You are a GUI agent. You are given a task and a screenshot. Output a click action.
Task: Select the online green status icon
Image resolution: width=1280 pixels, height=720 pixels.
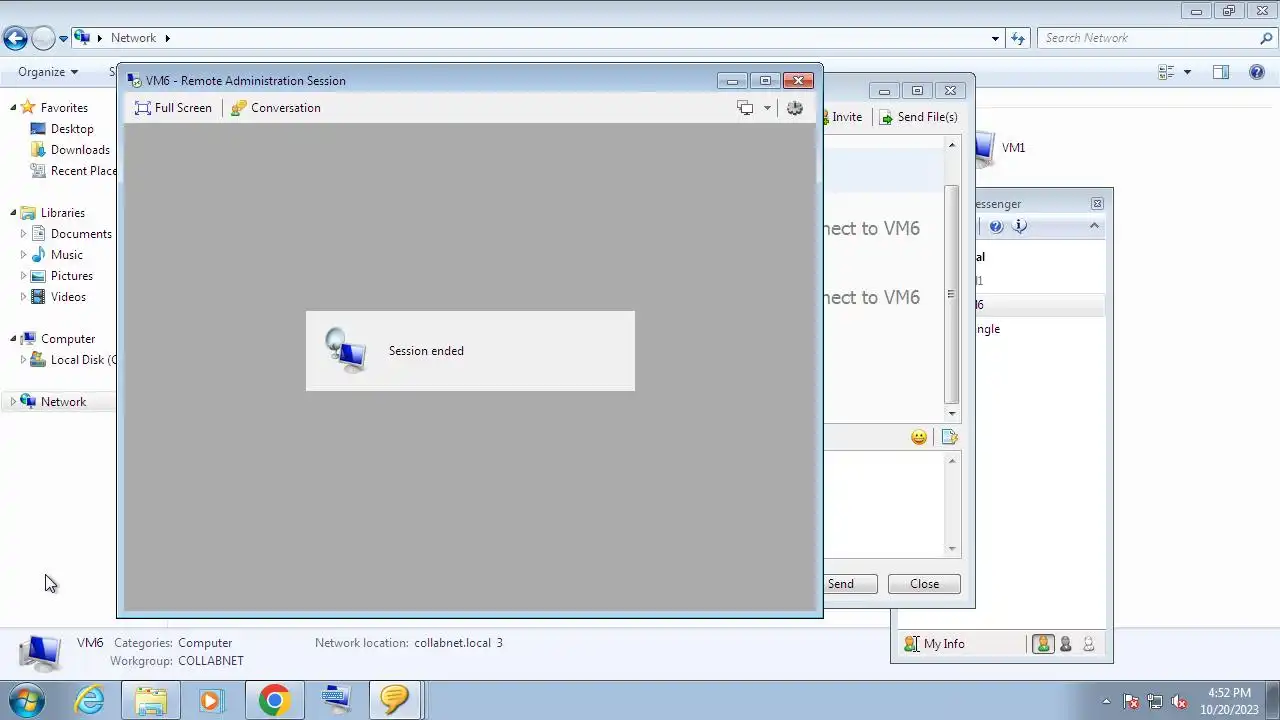(1043, 644)
